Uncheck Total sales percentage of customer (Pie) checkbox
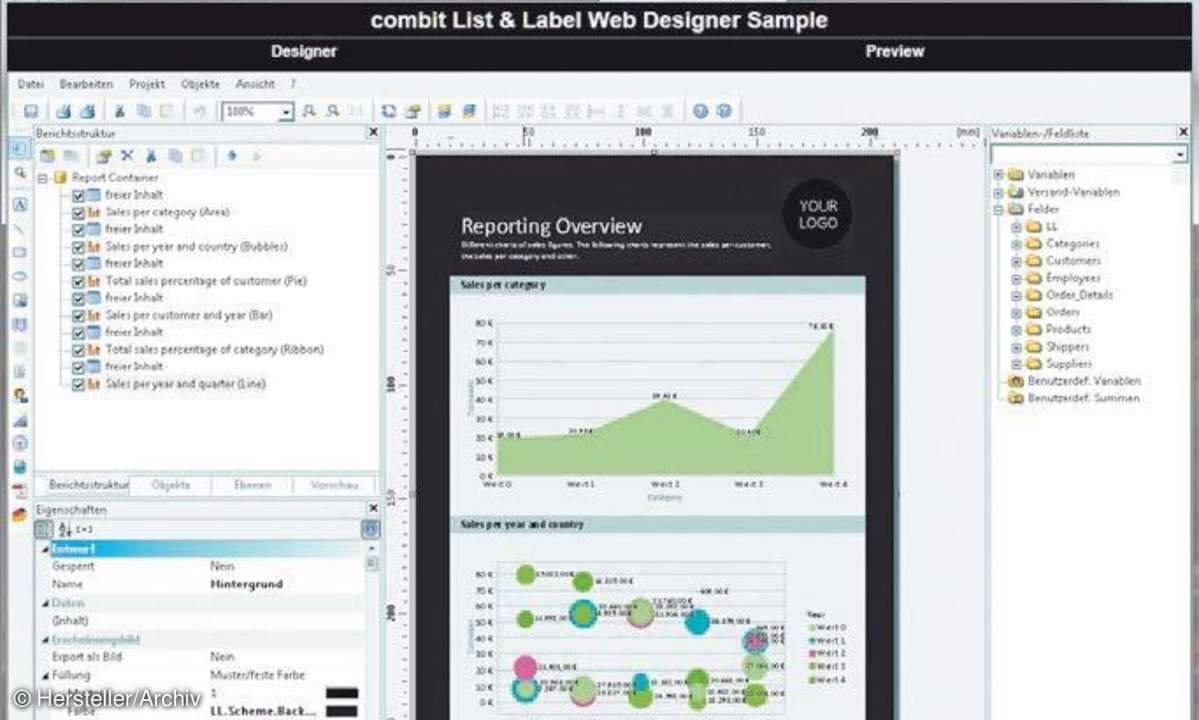The image size is (1199, 720). click(x=78, y=281)
